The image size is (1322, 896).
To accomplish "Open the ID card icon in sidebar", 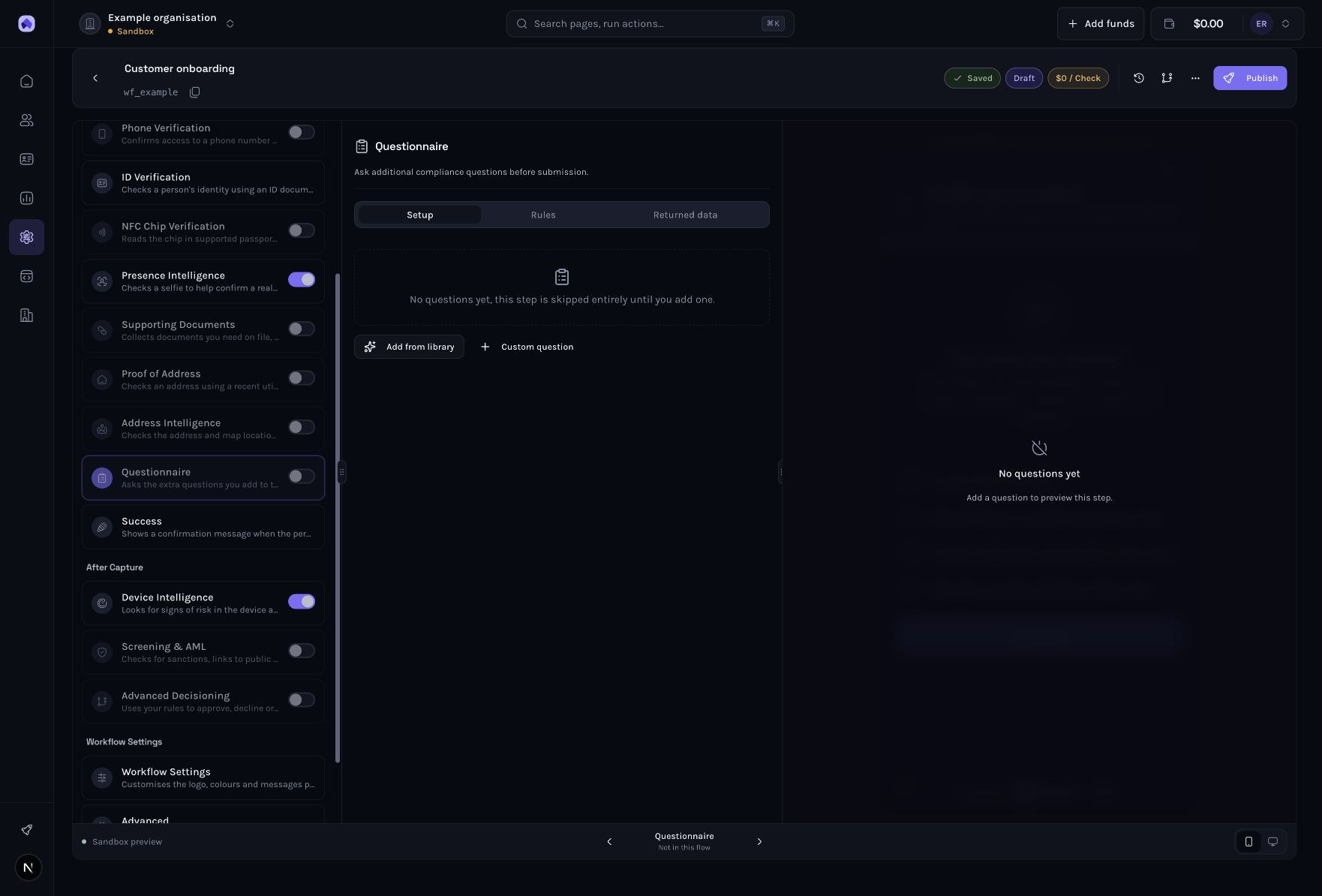I will [x=26, y=159].
